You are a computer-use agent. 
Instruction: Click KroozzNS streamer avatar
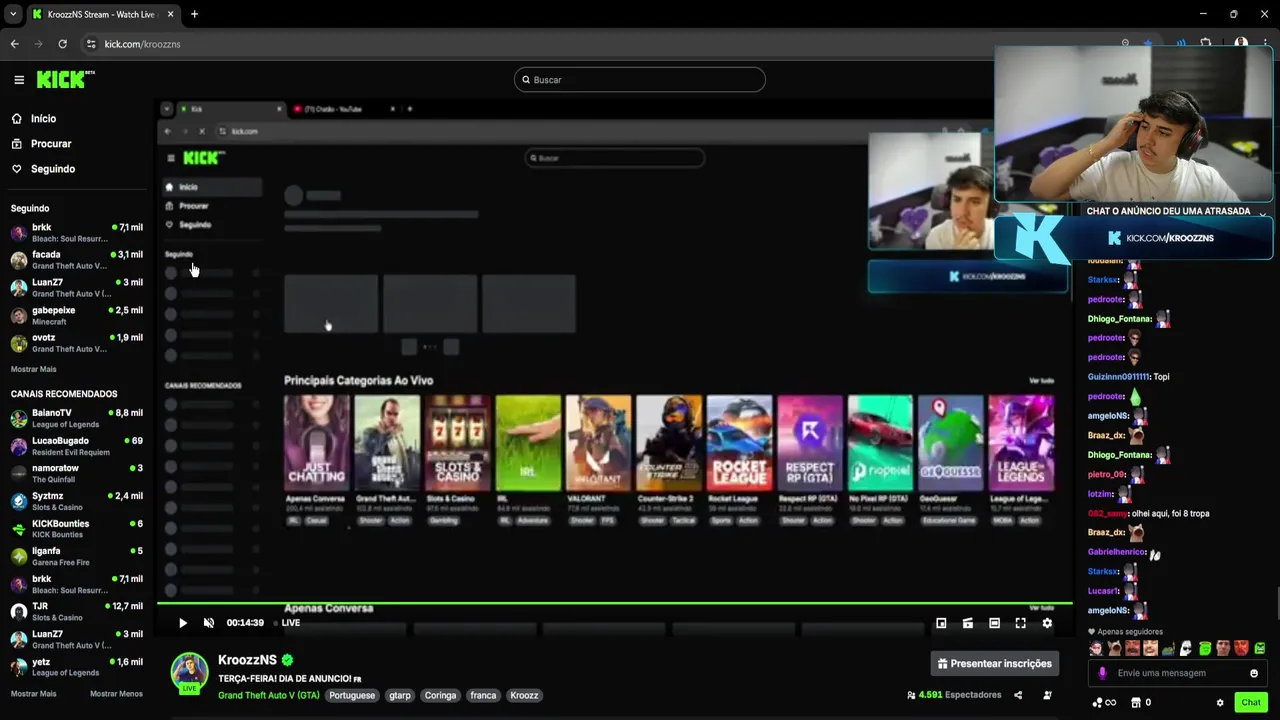(189, 672)
